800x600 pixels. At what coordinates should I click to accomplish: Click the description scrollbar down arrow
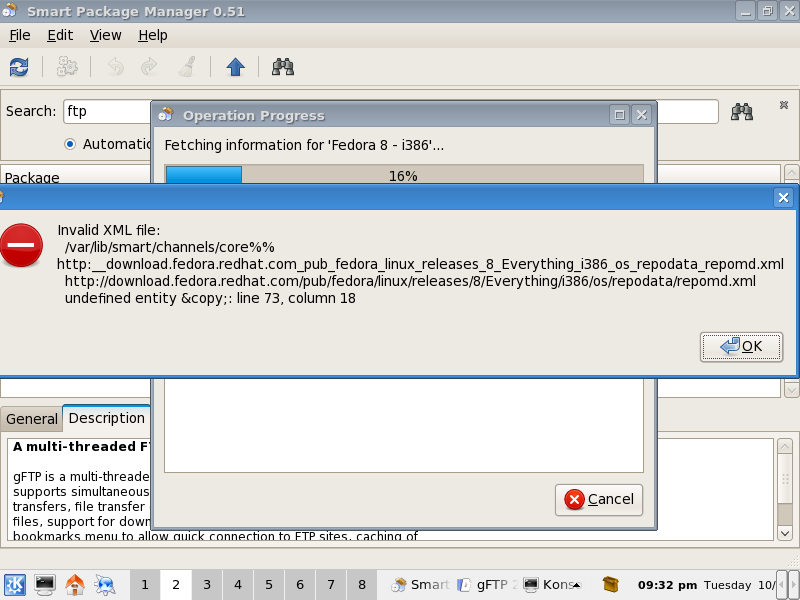click(785, 533)
